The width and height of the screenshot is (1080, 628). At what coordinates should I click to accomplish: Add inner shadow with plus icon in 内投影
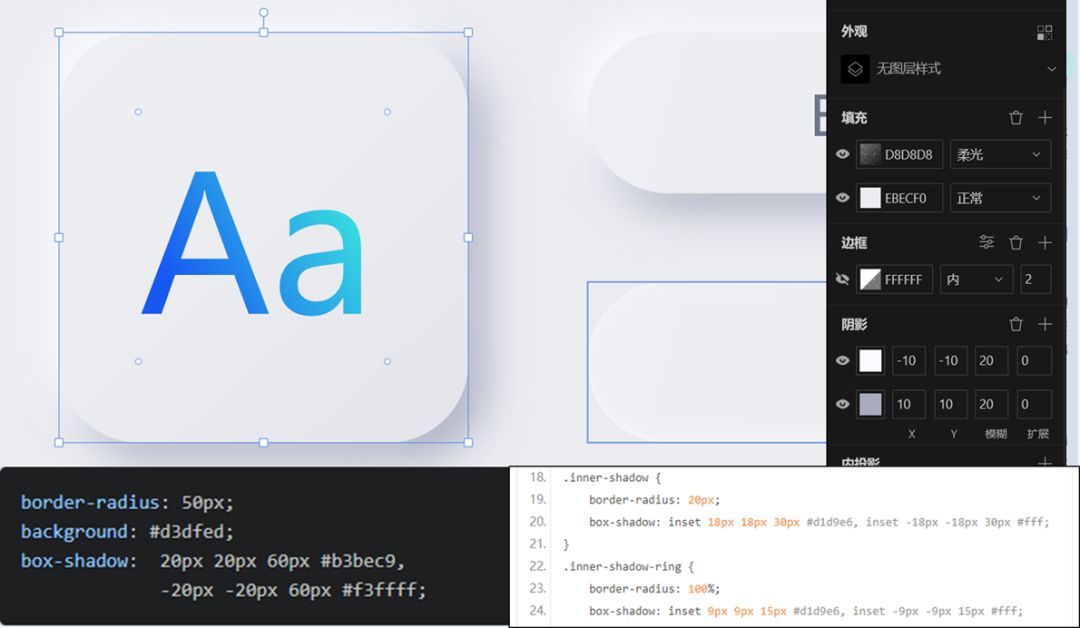point(1045,462)
